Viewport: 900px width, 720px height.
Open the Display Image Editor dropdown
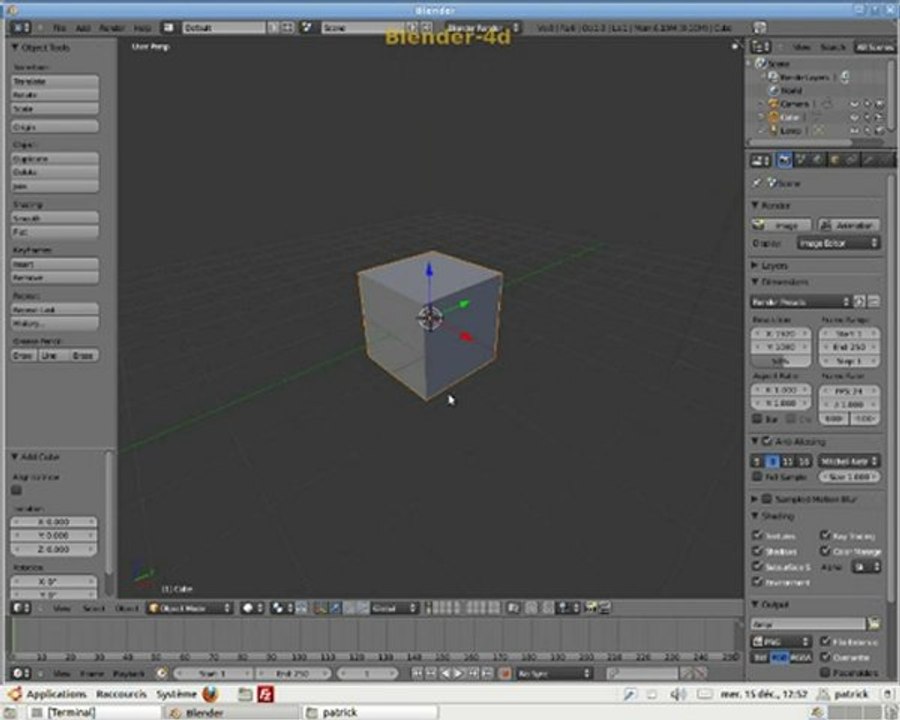coord(838,243)
